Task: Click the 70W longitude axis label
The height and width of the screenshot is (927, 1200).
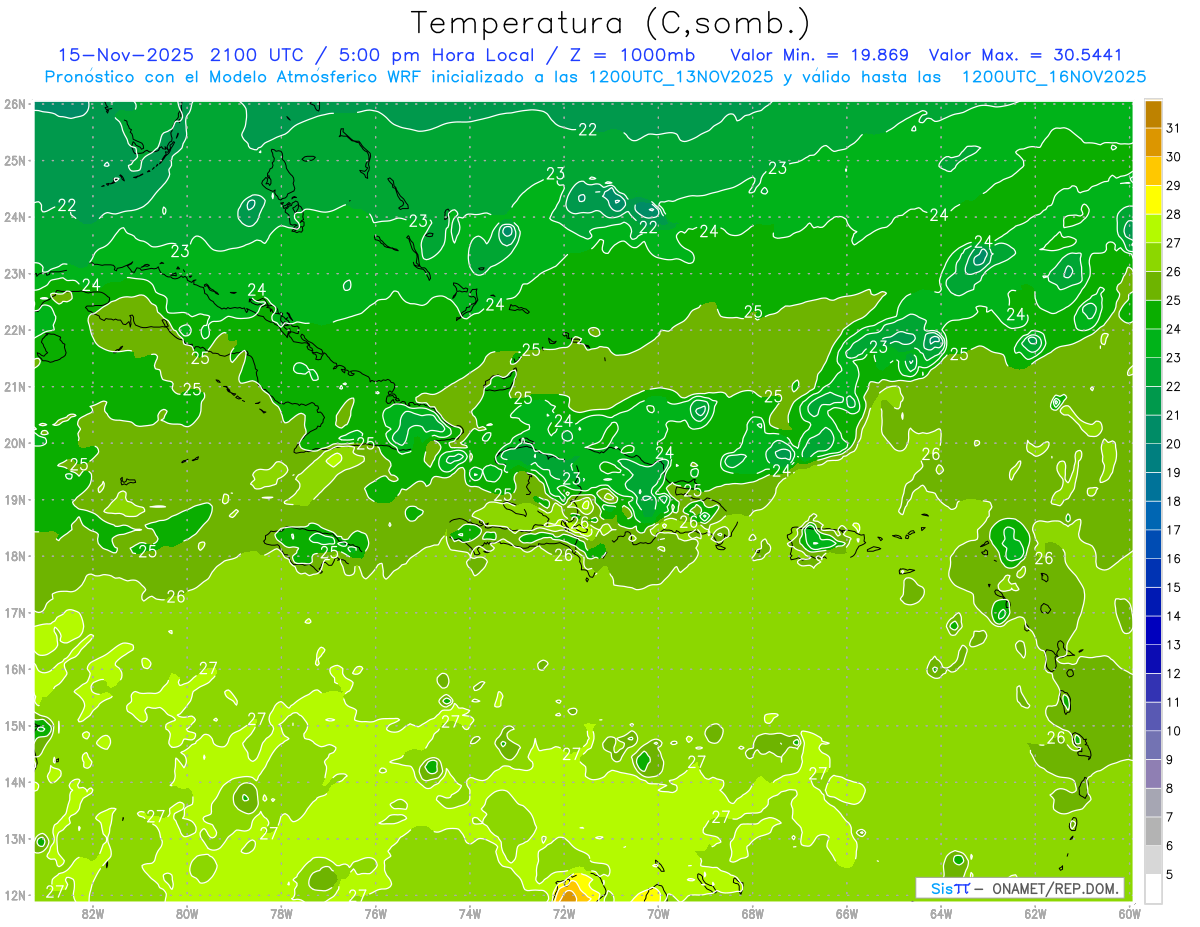Action: [x=658, y=913]
